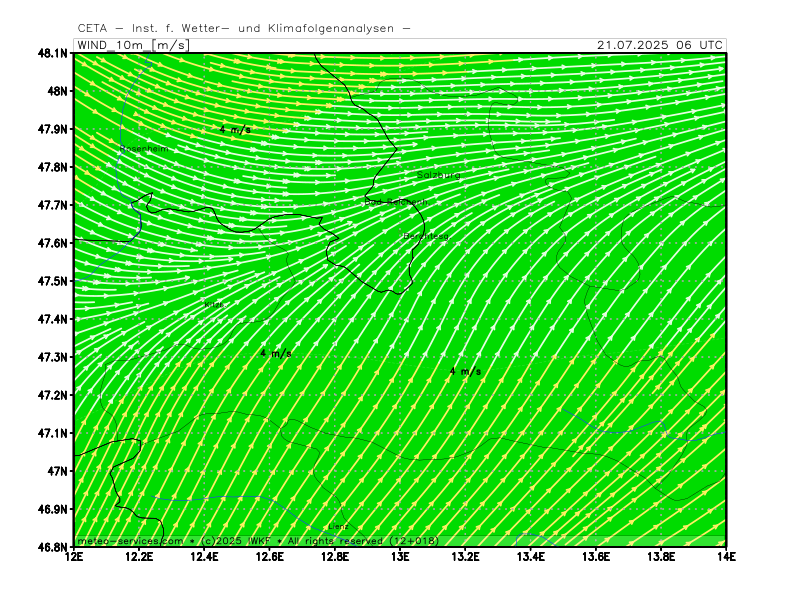800x600 pixels.
Task: Click the "12.4E" longitude tick label
Action: point(205,557)
